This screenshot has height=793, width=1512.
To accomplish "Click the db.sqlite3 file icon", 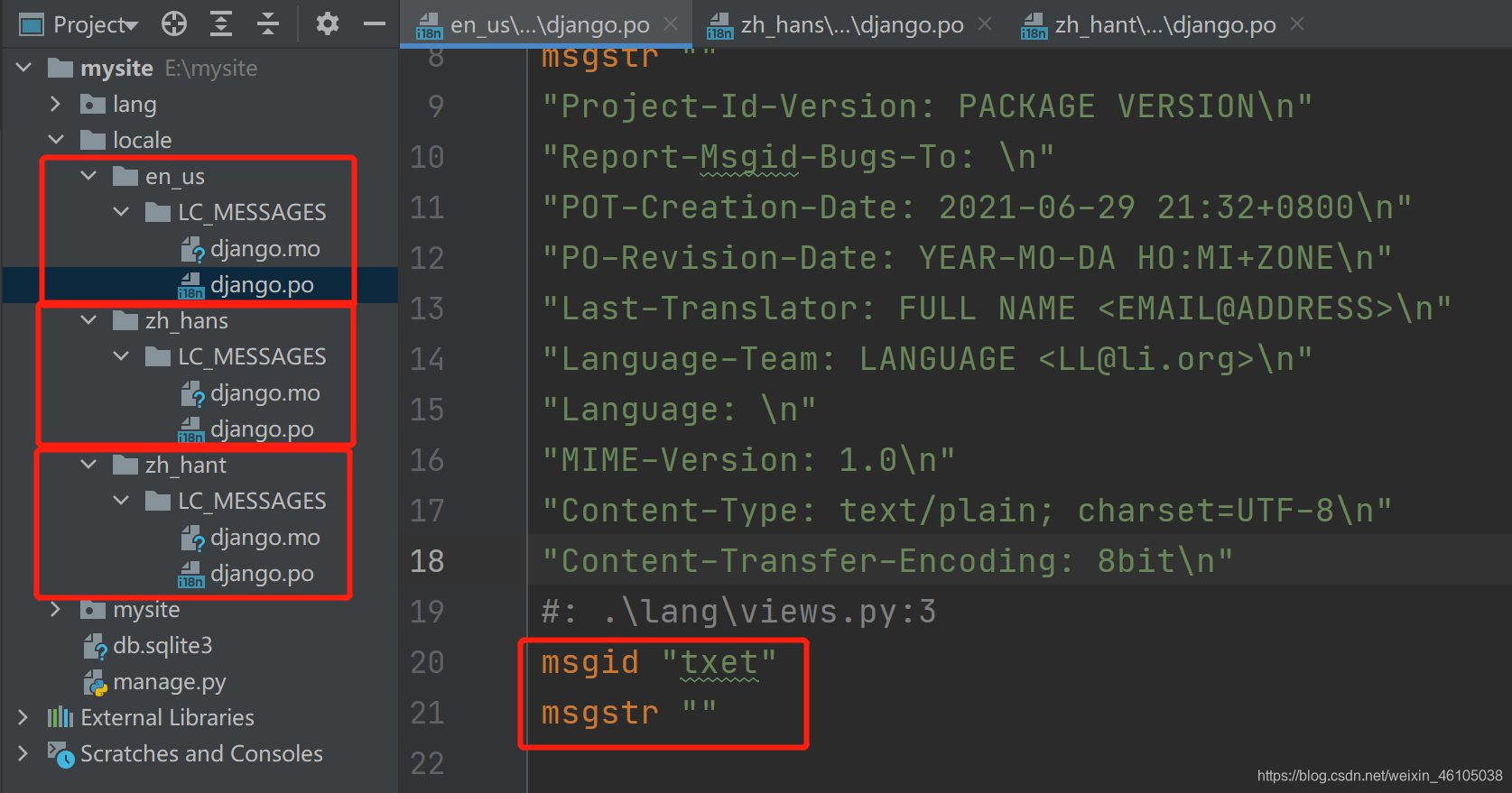I will (95, 646).
